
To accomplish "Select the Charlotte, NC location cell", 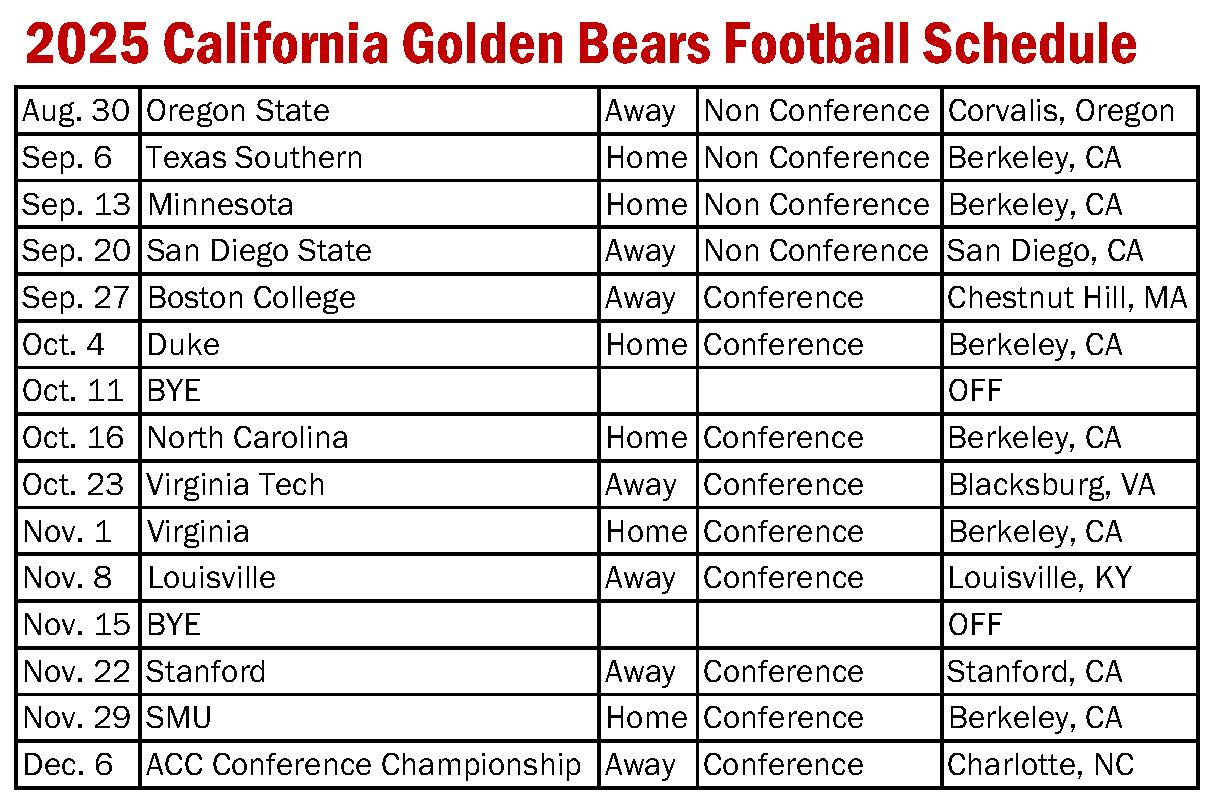I will tap(1069, 765).
